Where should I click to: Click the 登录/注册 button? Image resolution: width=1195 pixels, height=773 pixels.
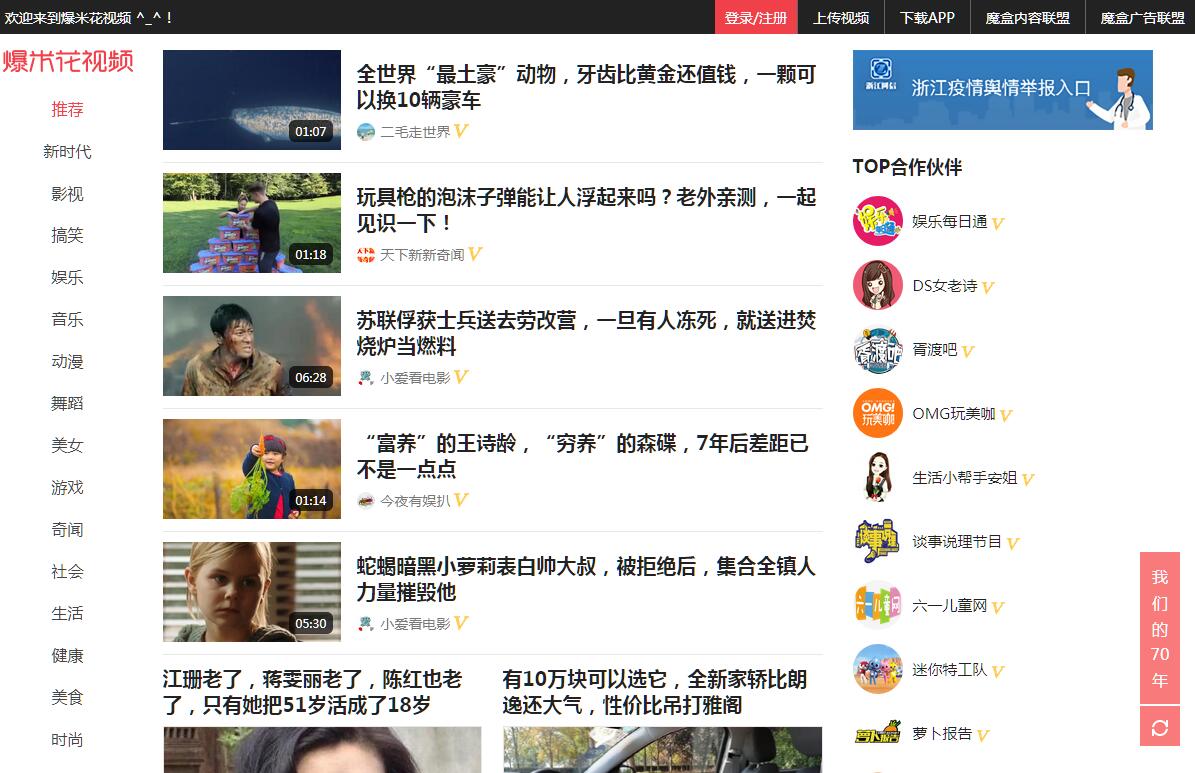755,18
